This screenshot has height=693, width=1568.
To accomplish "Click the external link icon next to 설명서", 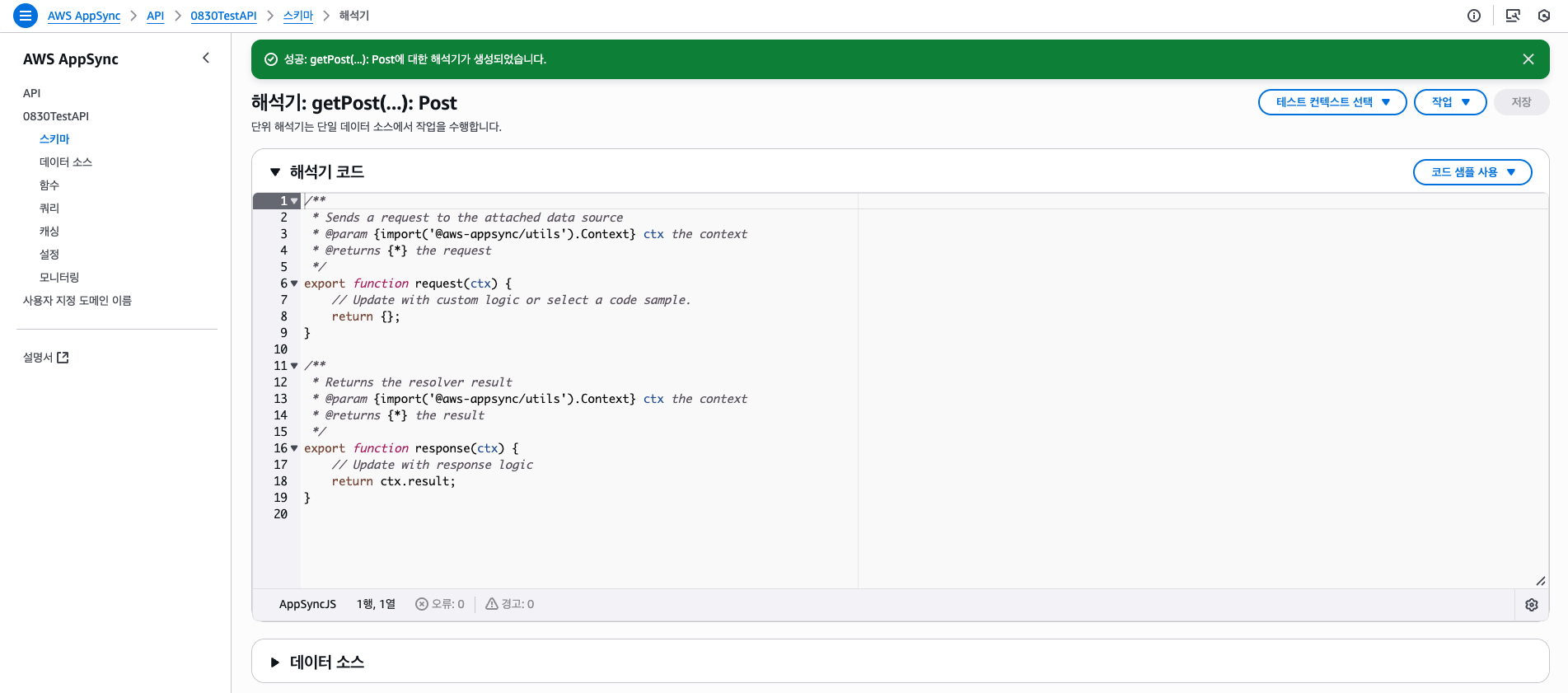I will click(63, 358).
